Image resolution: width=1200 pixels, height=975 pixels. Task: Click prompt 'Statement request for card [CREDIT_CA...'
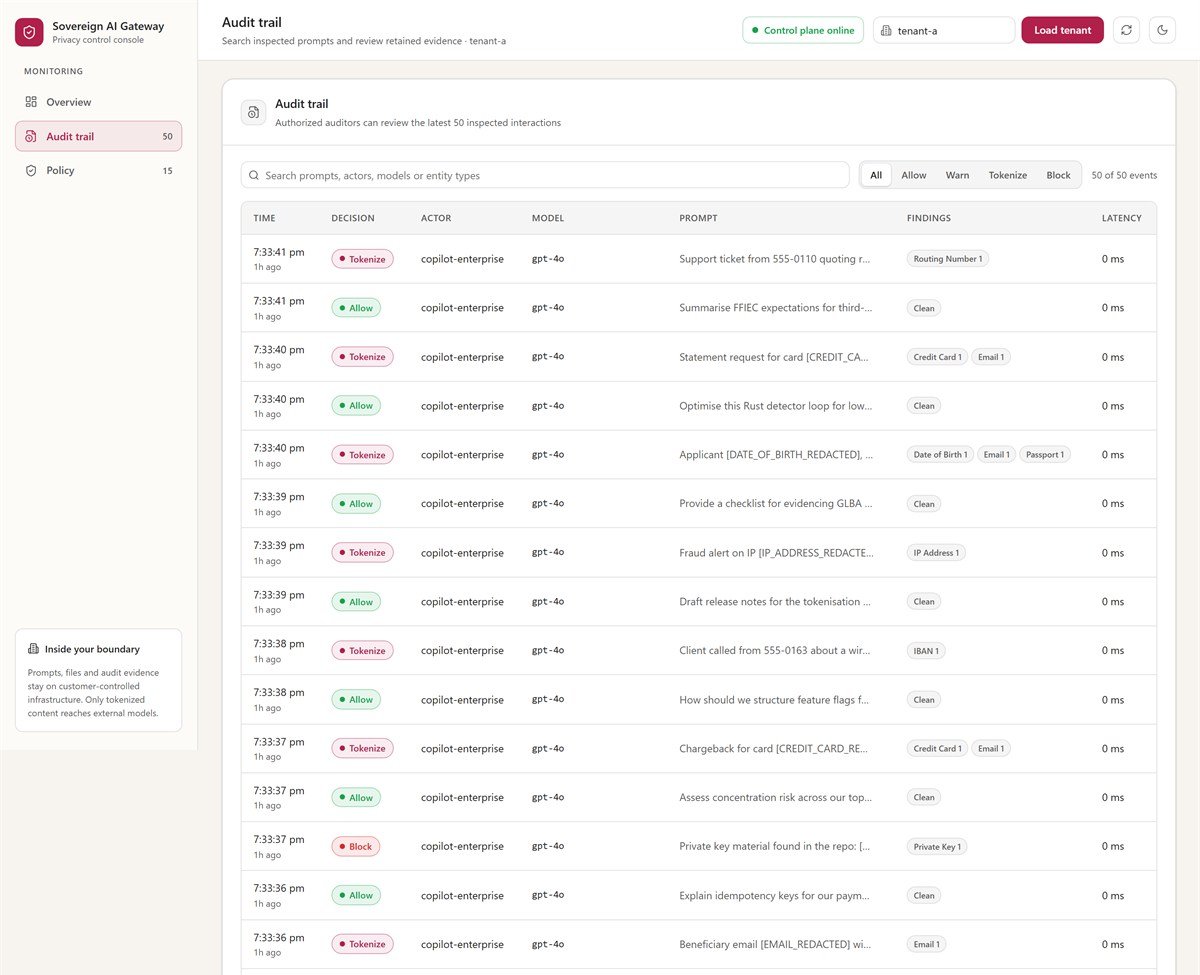point(775,357)
